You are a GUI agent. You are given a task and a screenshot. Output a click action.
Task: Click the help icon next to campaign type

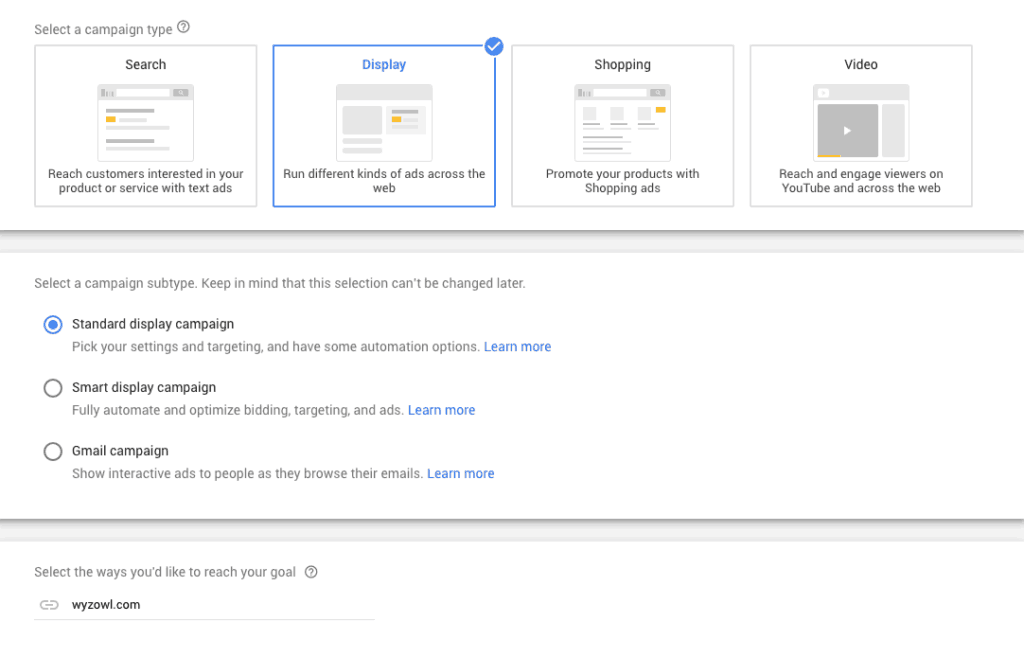coord(184,27)
